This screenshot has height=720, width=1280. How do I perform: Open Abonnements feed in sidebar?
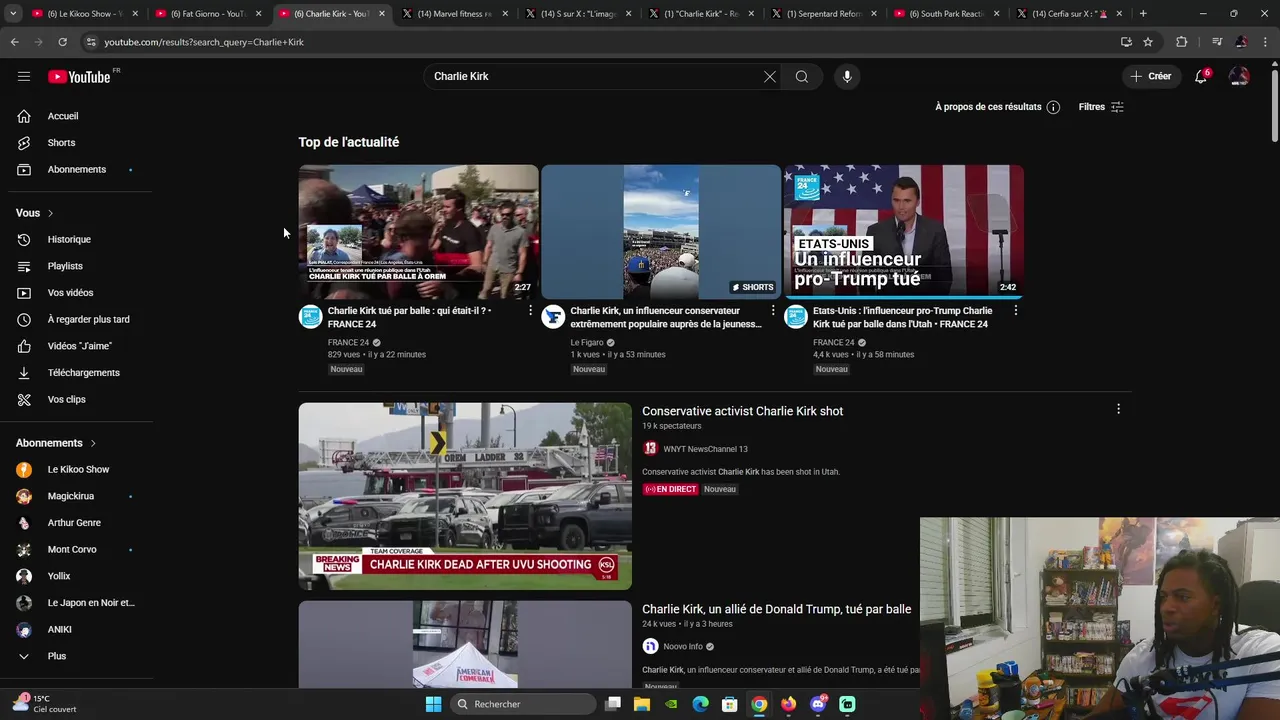pyautogui.click(x=78, y=169)
